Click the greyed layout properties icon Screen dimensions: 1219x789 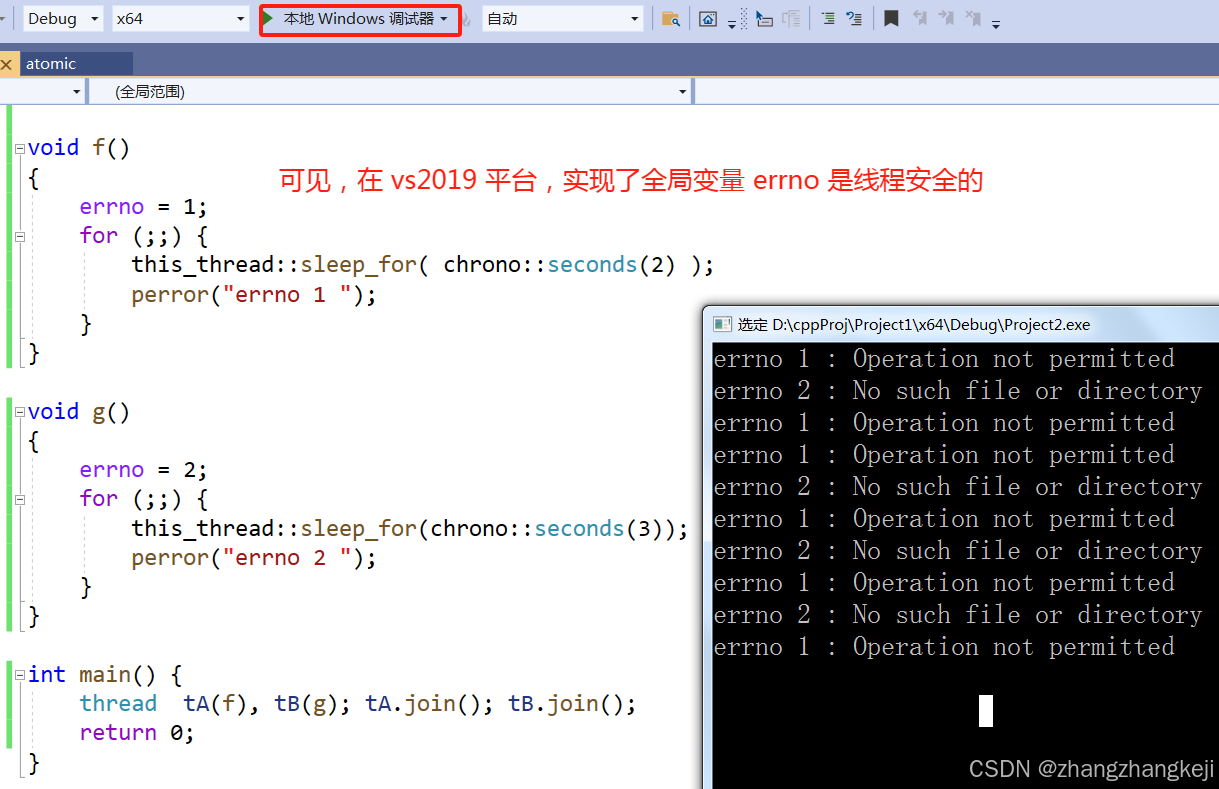[x=791, y=19]
